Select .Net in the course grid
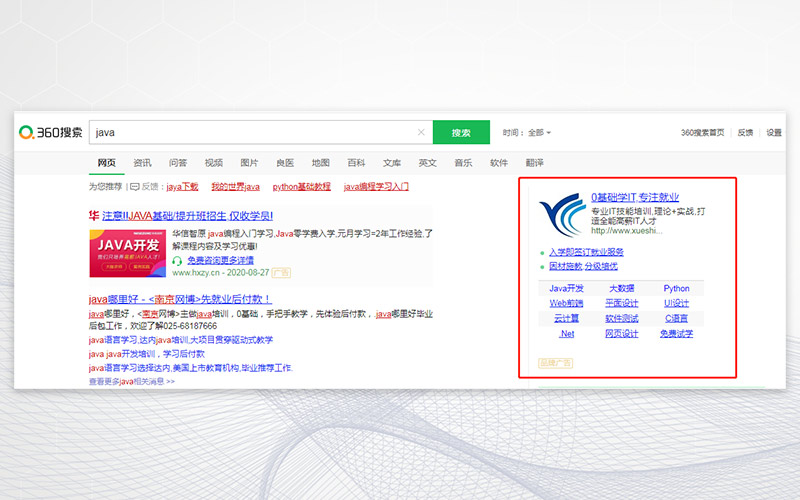The height and width of the screenshot is (500, 800). 566,334
